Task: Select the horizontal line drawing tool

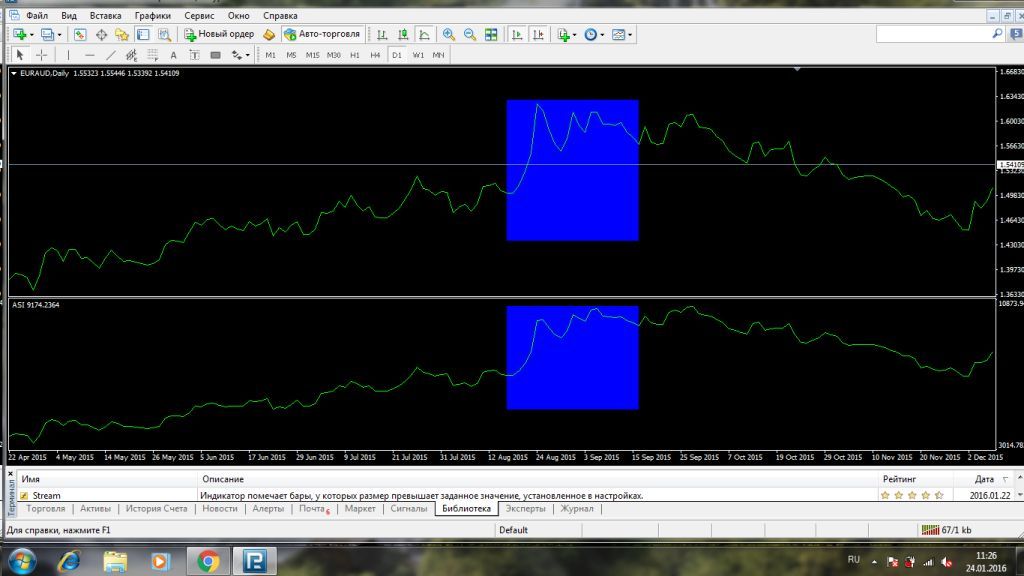Action: point(89,55)
